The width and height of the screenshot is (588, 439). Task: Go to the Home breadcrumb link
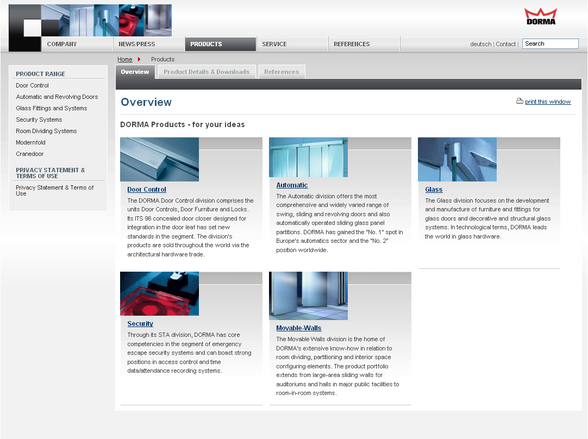tap(124, 59)
